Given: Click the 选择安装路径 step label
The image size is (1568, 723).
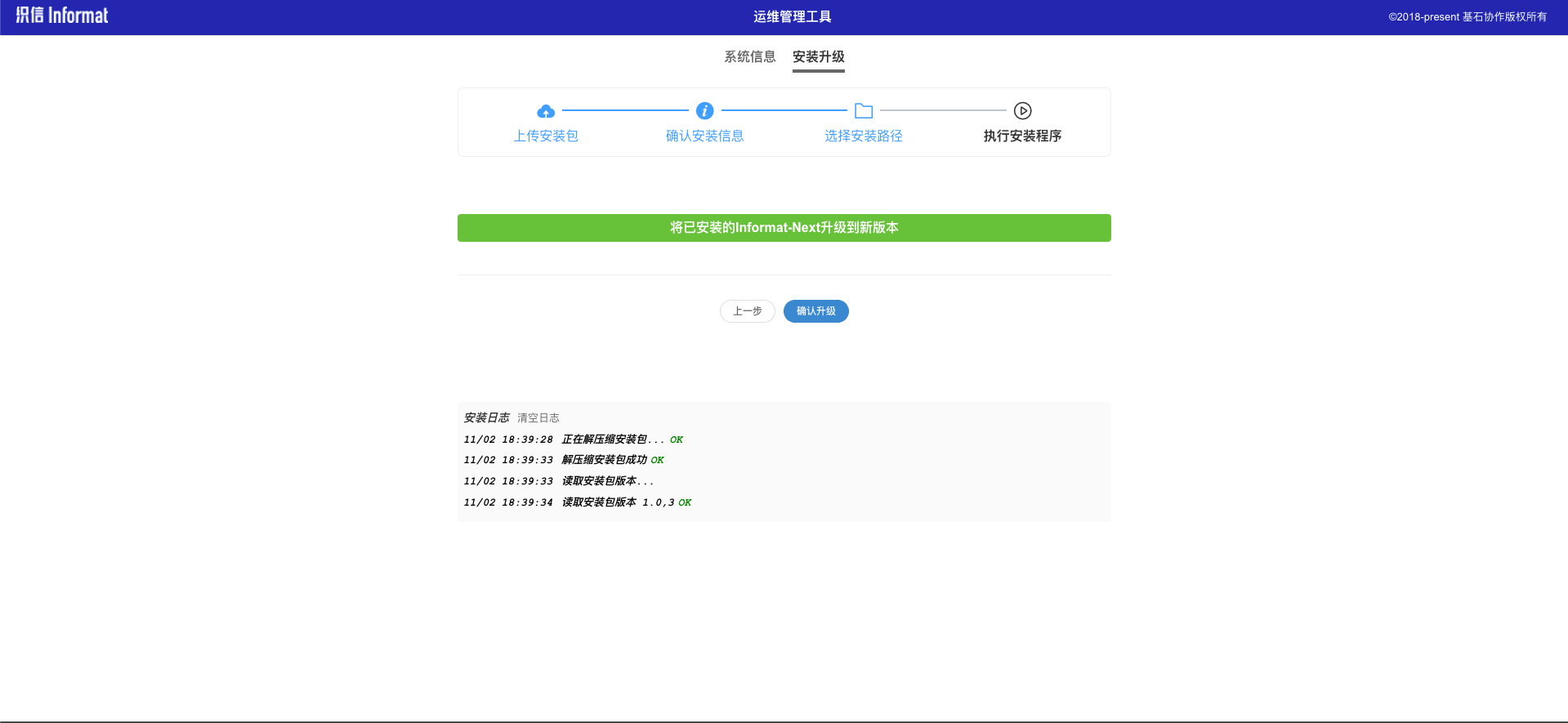Looking at the screenshot, I should [864, 136].
